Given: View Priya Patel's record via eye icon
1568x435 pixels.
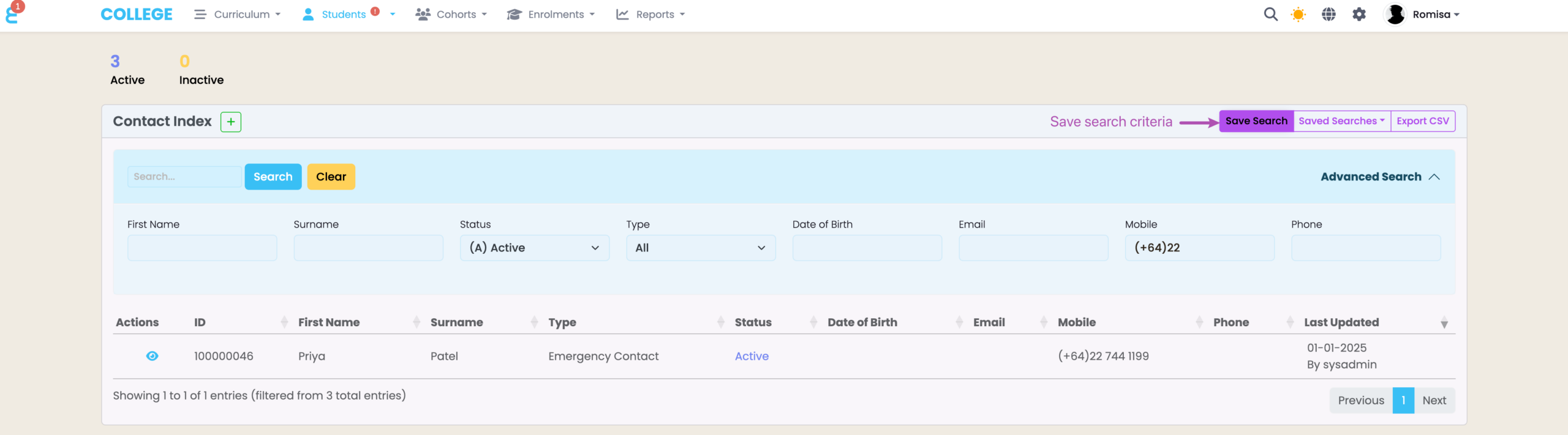Looking at the screenshot, I should tap(153, 356).
